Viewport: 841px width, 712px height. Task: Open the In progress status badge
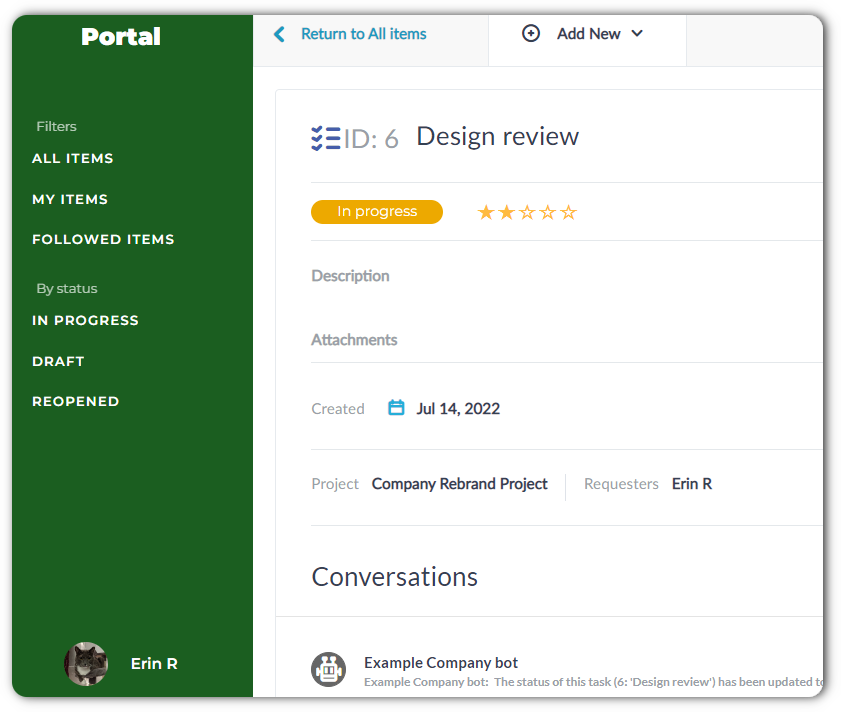click(376, 212)
